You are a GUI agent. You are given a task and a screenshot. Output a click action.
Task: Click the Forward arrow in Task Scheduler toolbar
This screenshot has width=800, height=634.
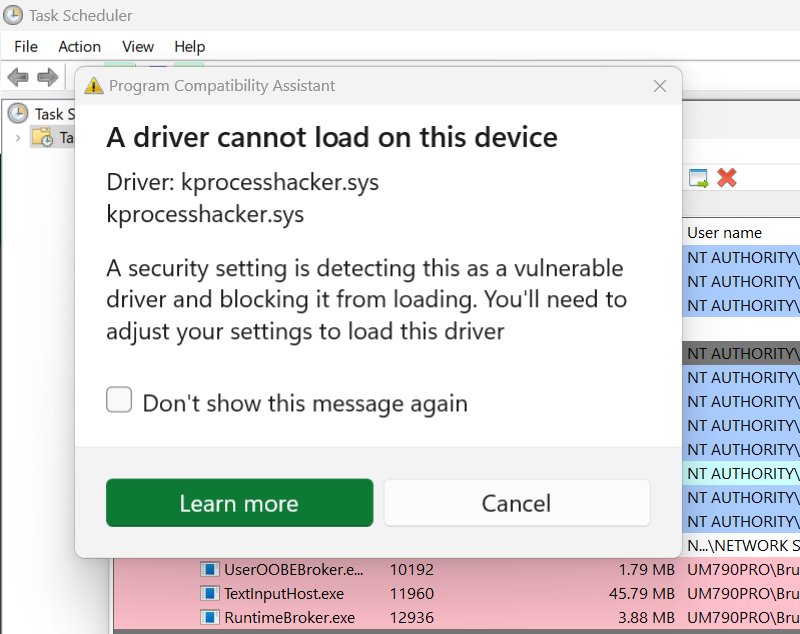coord(47,77)
